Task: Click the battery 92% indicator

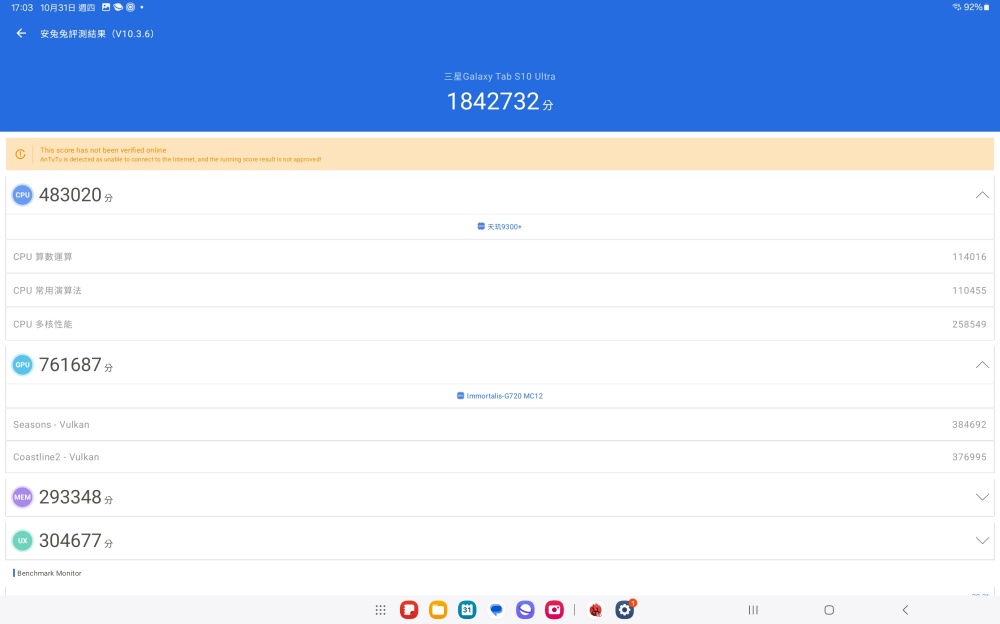Action: pyautogui.click(x=977, y=7)
